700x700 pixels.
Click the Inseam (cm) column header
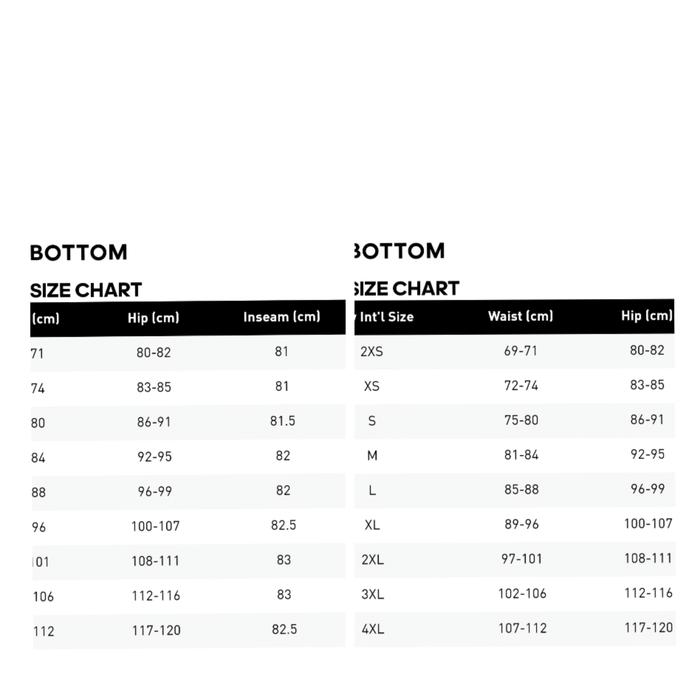pyautogui.click(x=282, y=317)
